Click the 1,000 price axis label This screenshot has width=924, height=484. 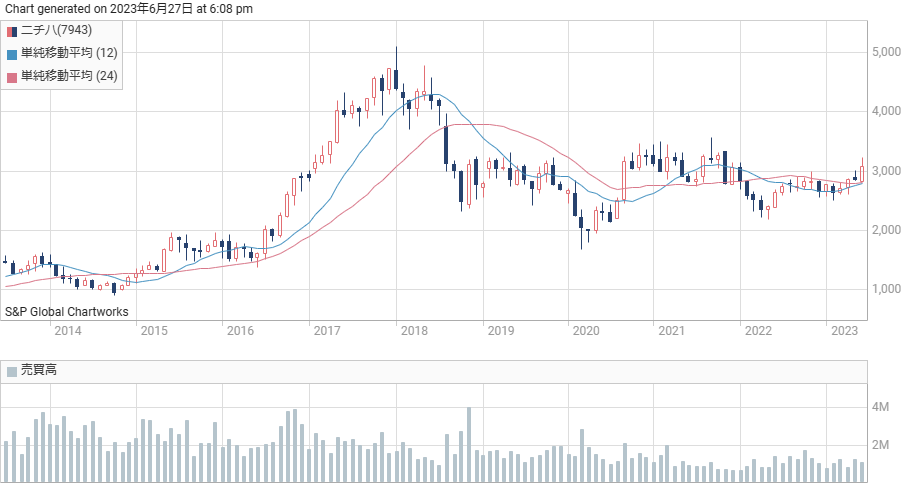click(887, 289)
